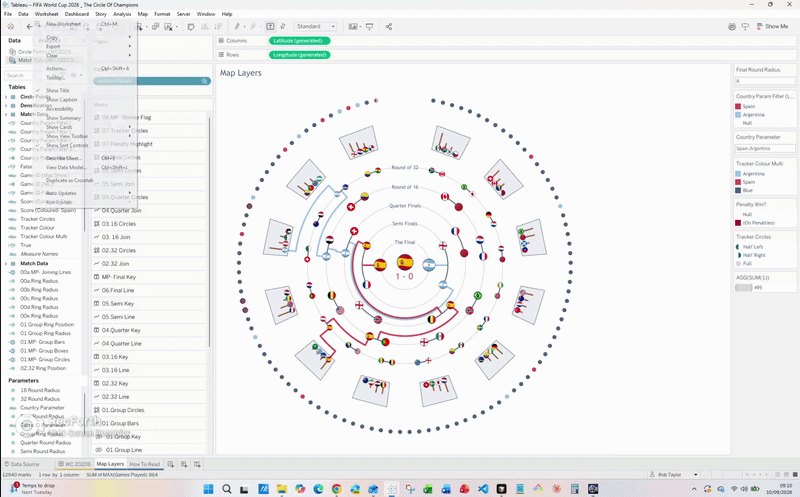Open the 06.Final Line marks layer

tap(149, 290)
